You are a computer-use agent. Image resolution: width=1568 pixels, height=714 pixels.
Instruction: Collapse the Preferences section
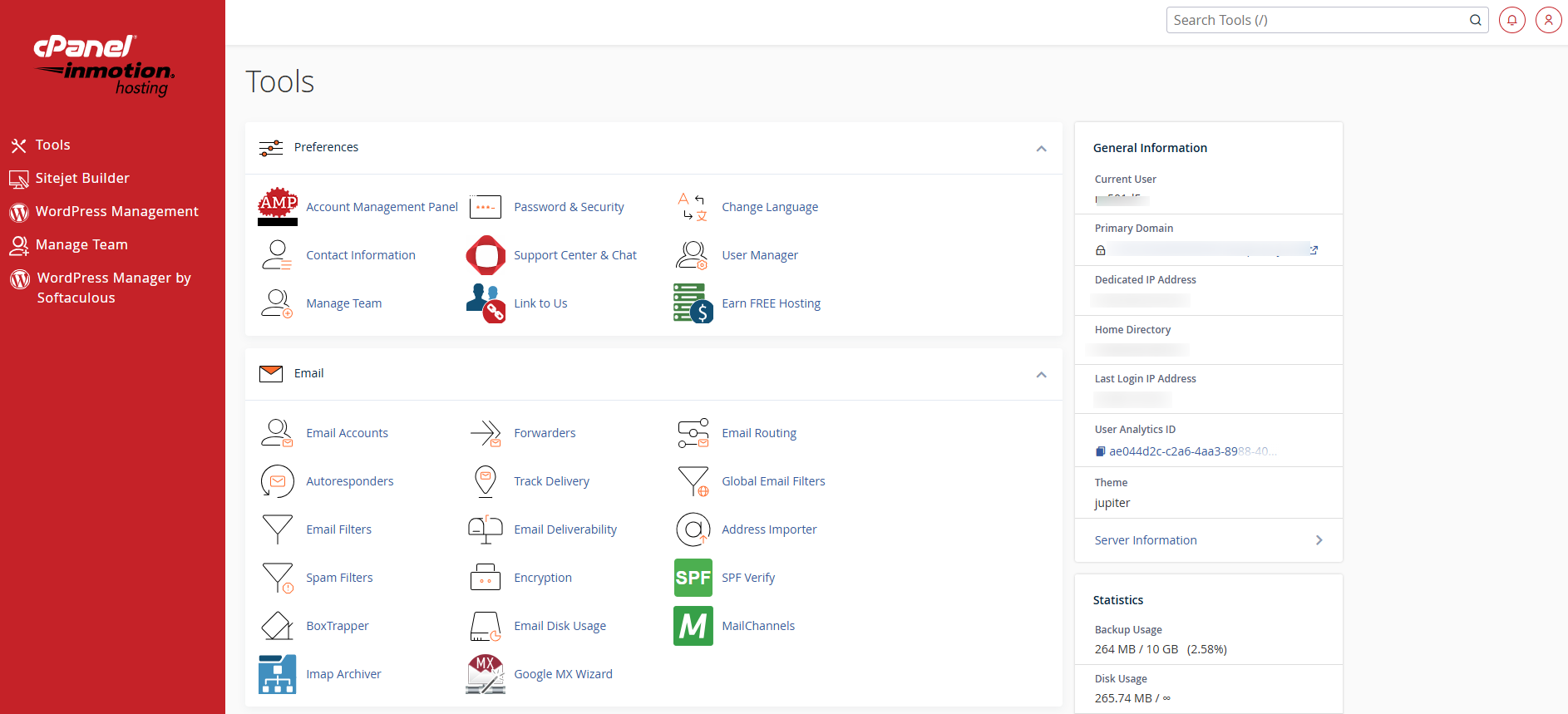[x=1041, y=148]
